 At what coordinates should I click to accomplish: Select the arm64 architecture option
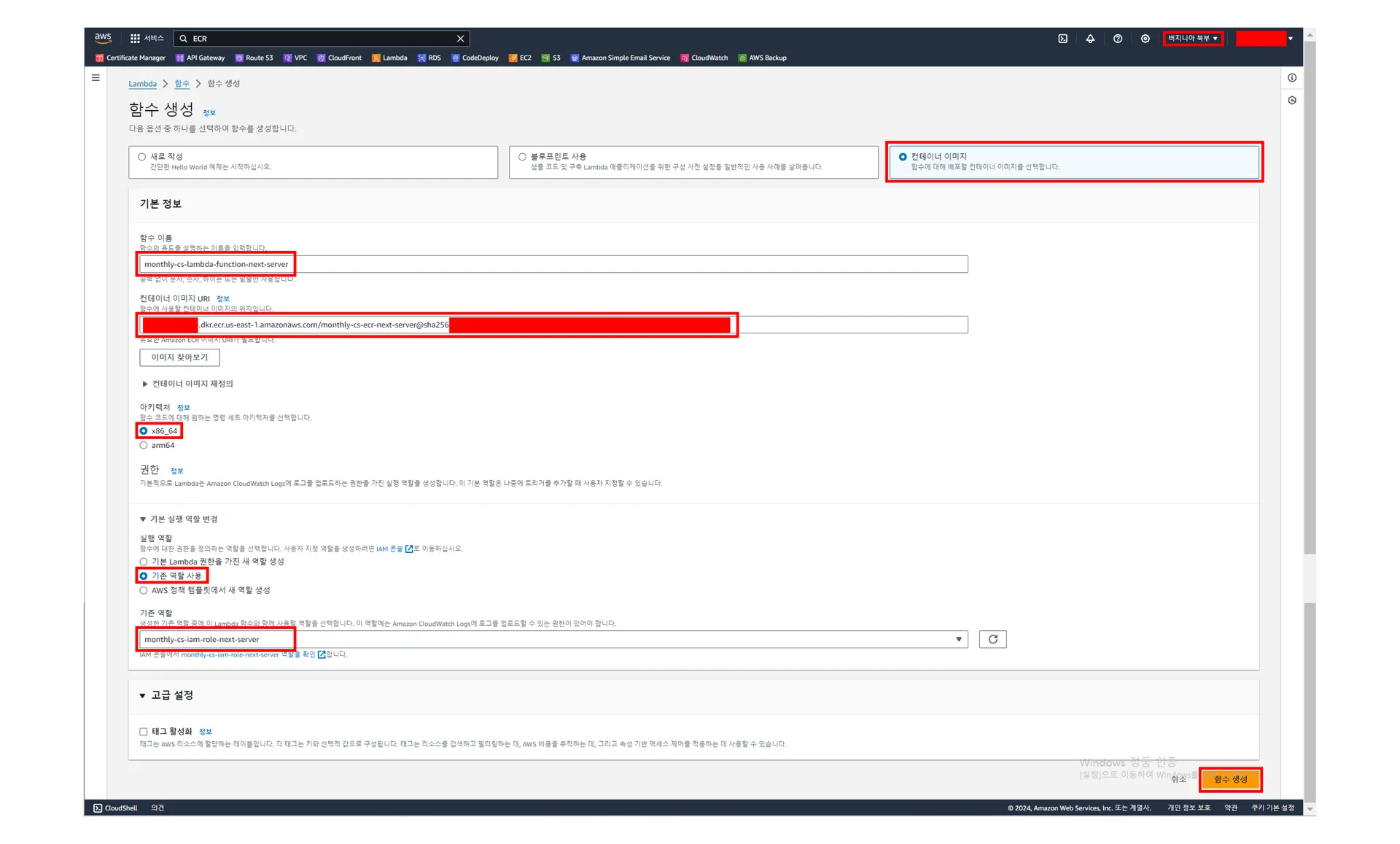(x=144, y=445)
